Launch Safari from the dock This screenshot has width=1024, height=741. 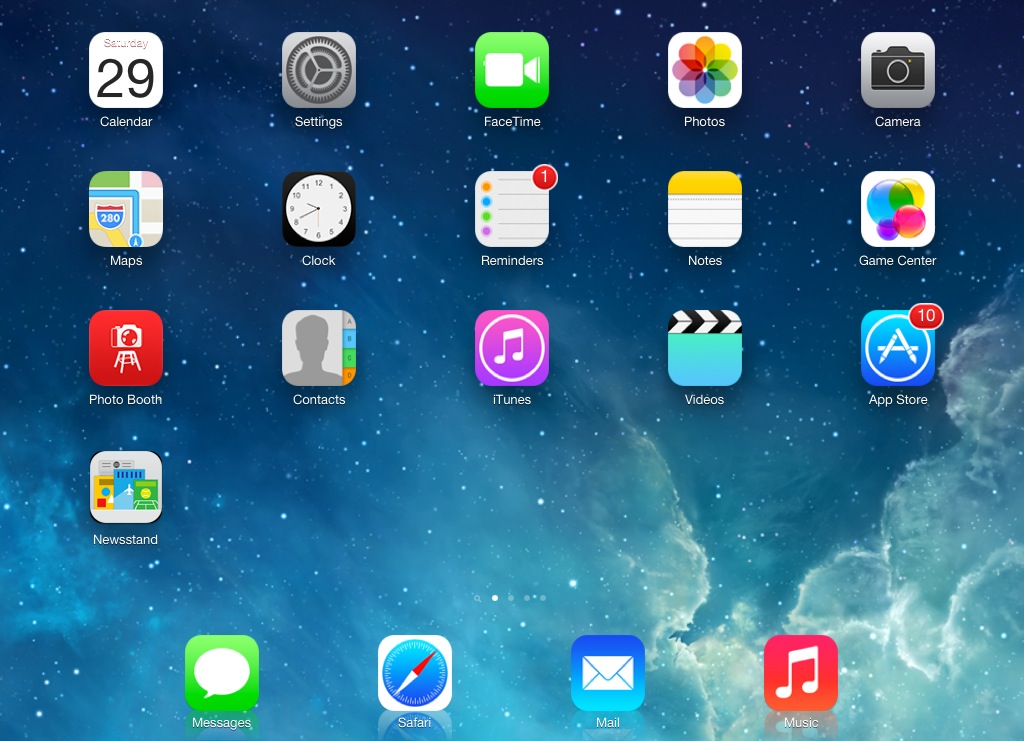coord(414,672)
